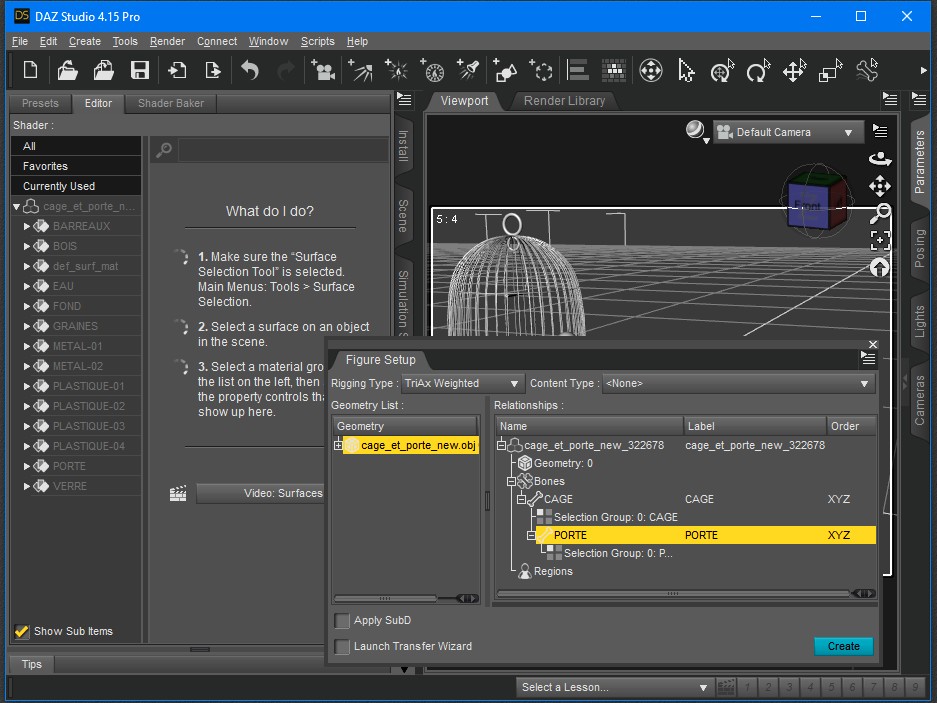937x703 pixels.
Task: Switch to the Shader Baker tab
Action: (170, 103)
